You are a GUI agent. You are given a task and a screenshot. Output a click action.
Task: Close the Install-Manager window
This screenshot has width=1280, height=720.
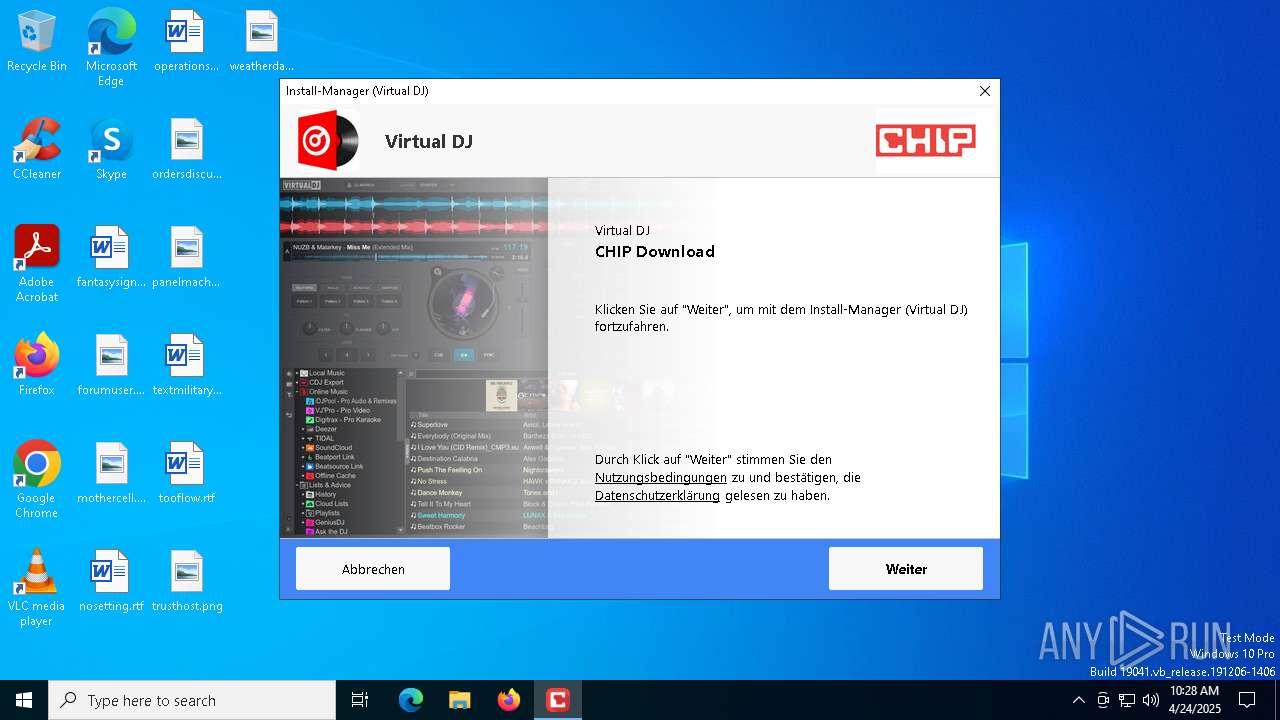[984, 91]
